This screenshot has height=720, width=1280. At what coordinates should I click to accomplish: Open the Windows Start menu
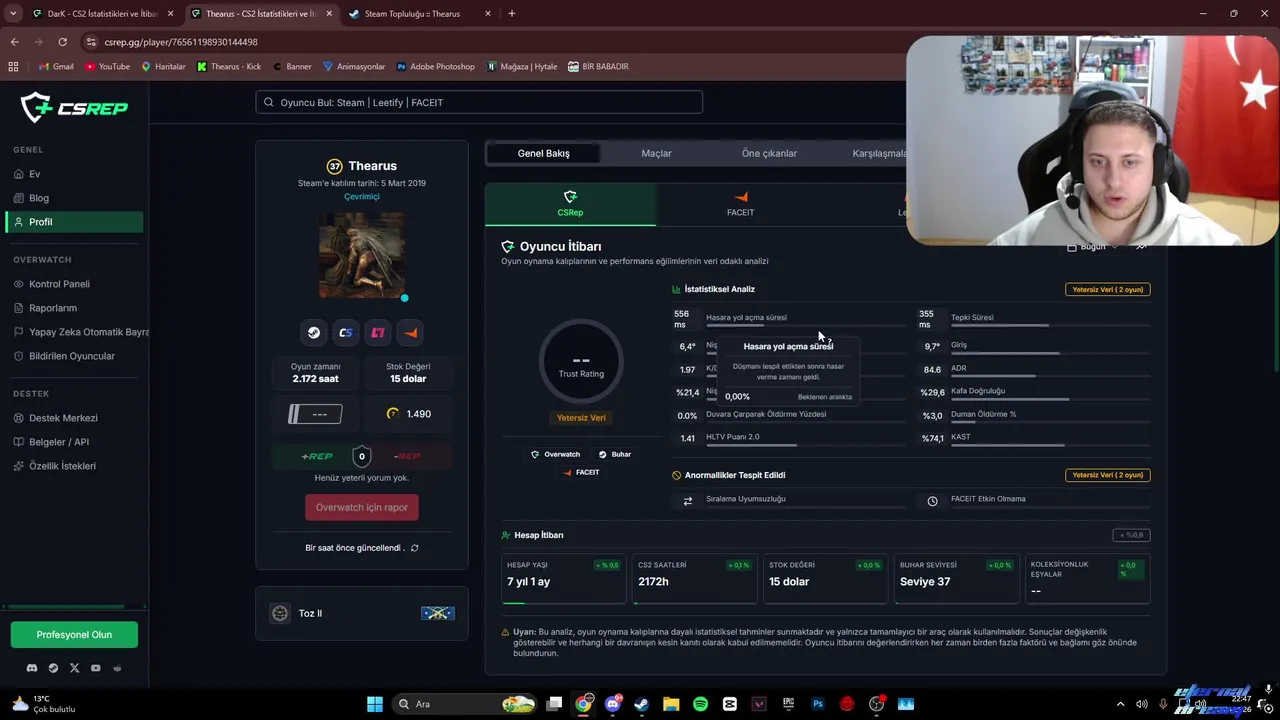click(x=375, y=704)
